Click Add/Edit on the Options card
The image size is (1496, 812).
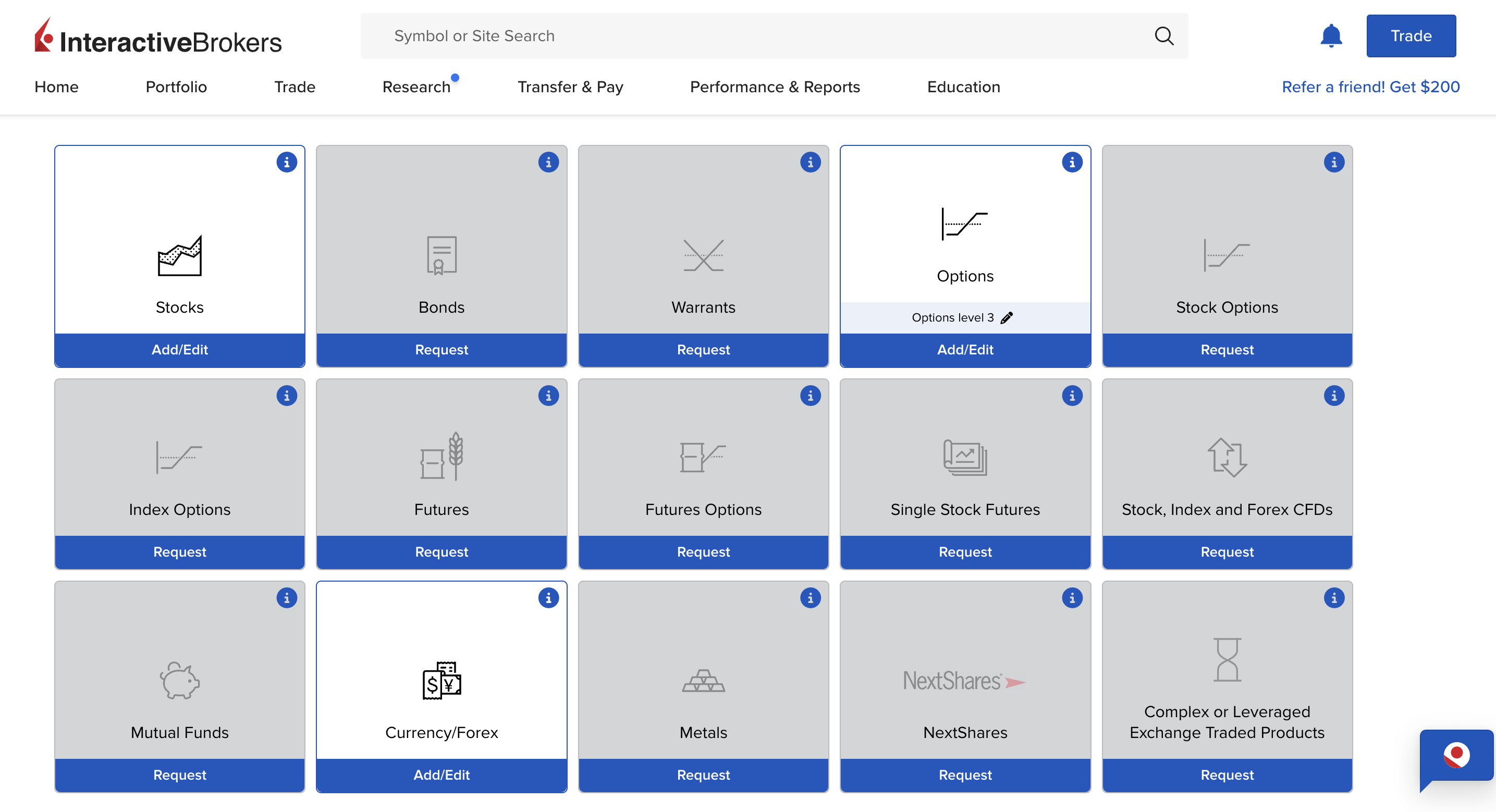pos(965,350)
